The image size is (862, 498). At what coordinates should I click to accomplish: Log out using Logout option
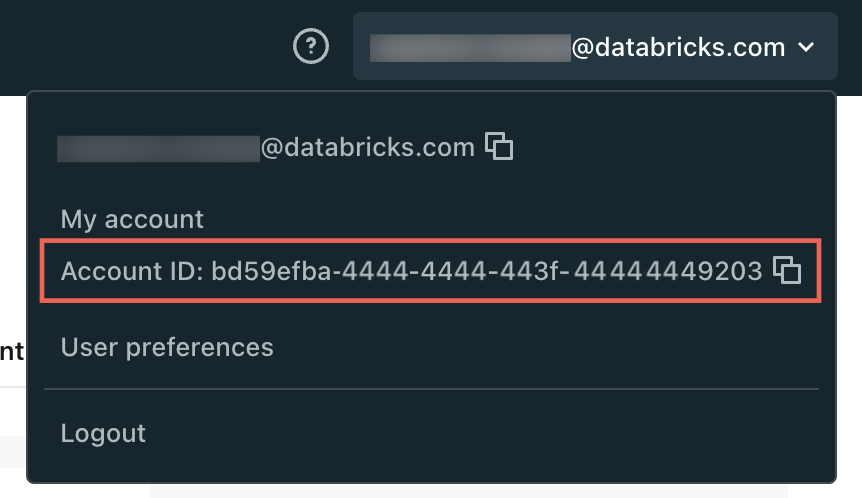coord(103,433)
